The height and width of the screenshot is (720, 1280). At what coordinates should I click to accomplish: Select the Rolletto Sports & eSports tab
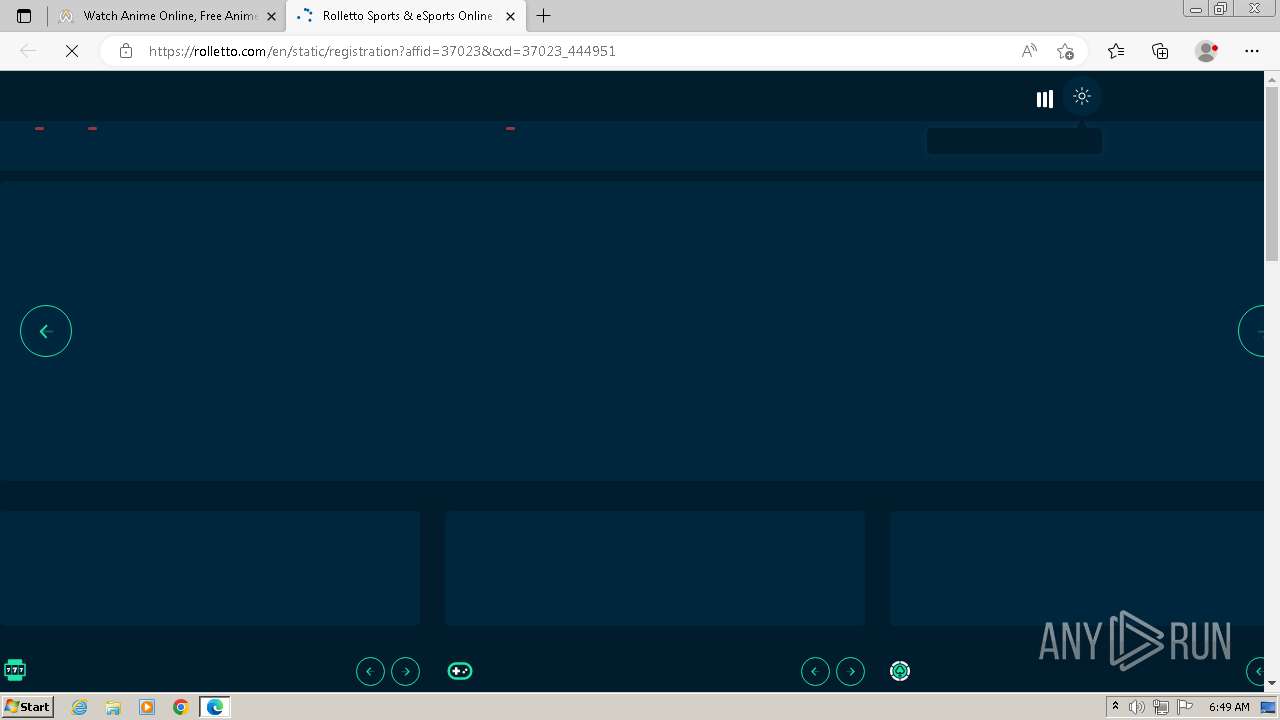click(x=405, y=16)
